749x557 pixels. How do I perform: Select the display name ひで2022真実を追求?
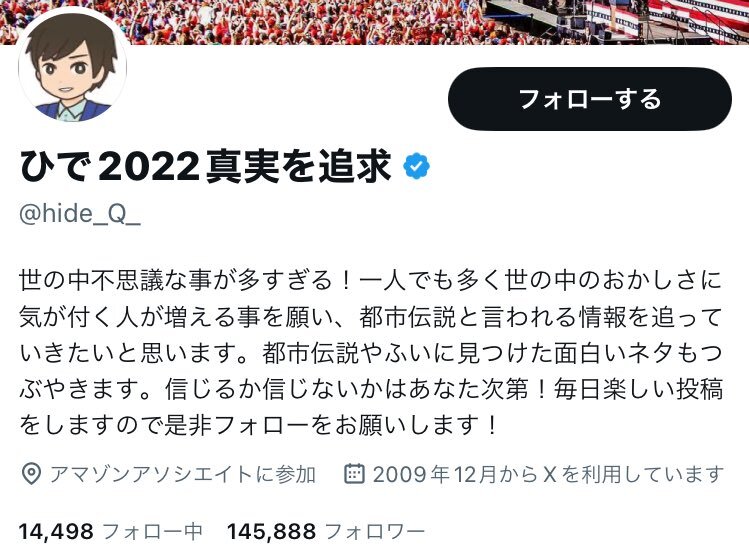(205, 167)
